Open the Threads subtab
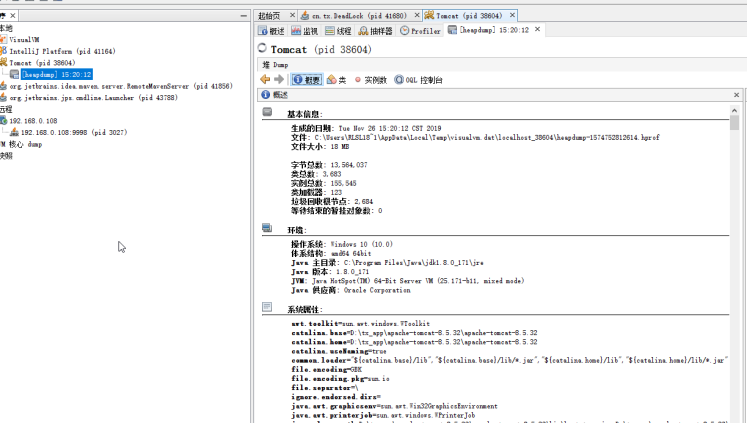 (x=338, y=31)
